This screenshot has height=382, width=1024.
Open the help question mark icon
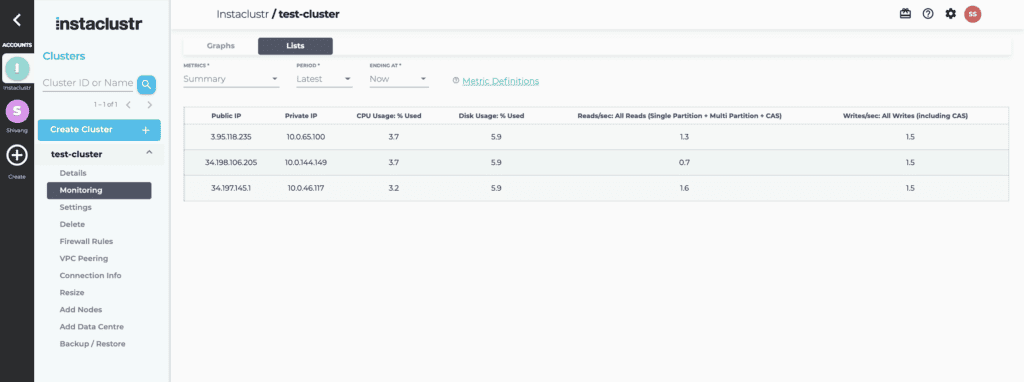click(x=928, y=14)
